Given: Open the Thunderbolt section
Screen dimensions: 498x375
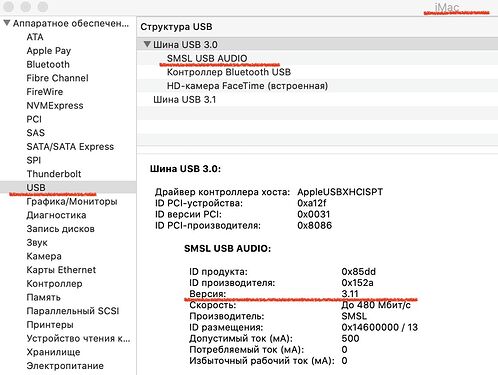Looking at the screenshot, I should 54,174.
